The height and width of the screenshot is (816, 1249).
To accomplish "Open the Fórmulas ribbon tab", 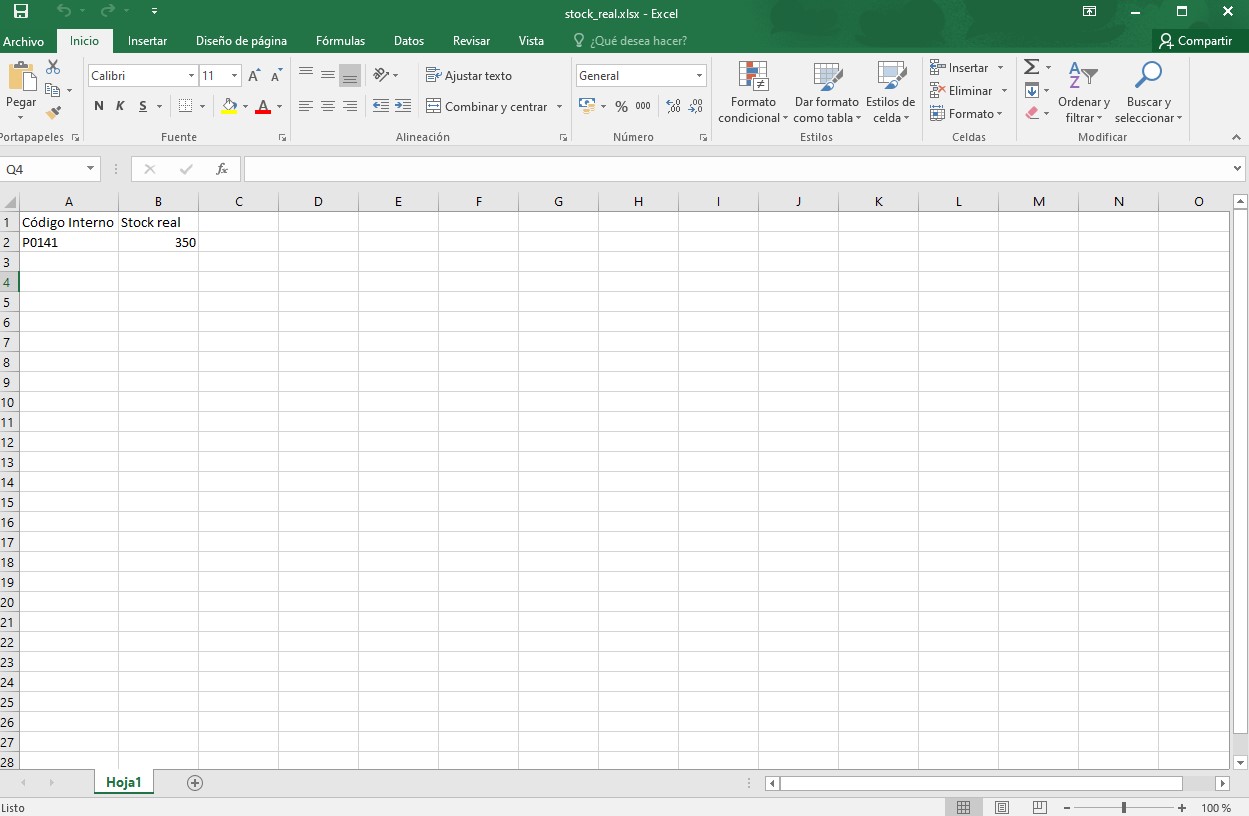I will (340, 41).
